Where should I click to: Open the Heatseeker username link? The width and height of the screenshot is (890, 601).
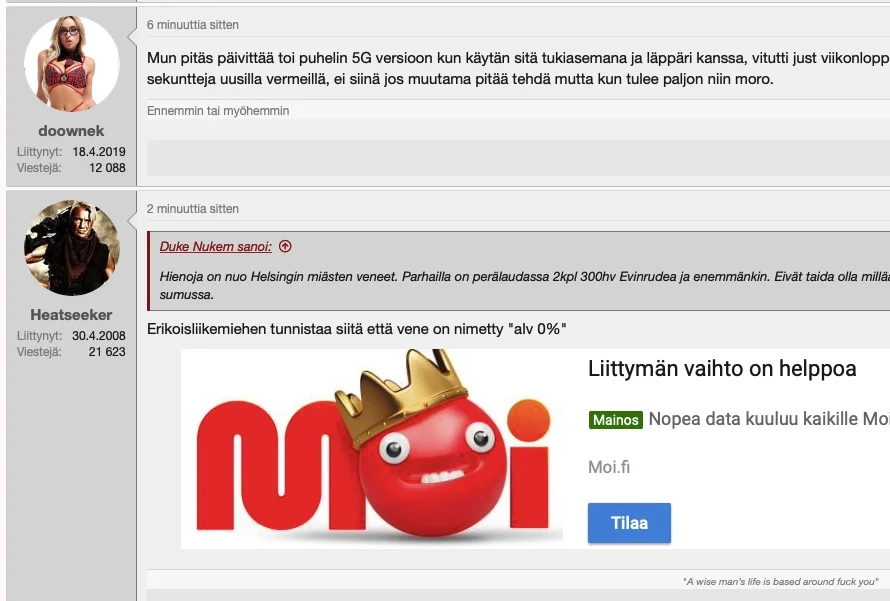71,314
